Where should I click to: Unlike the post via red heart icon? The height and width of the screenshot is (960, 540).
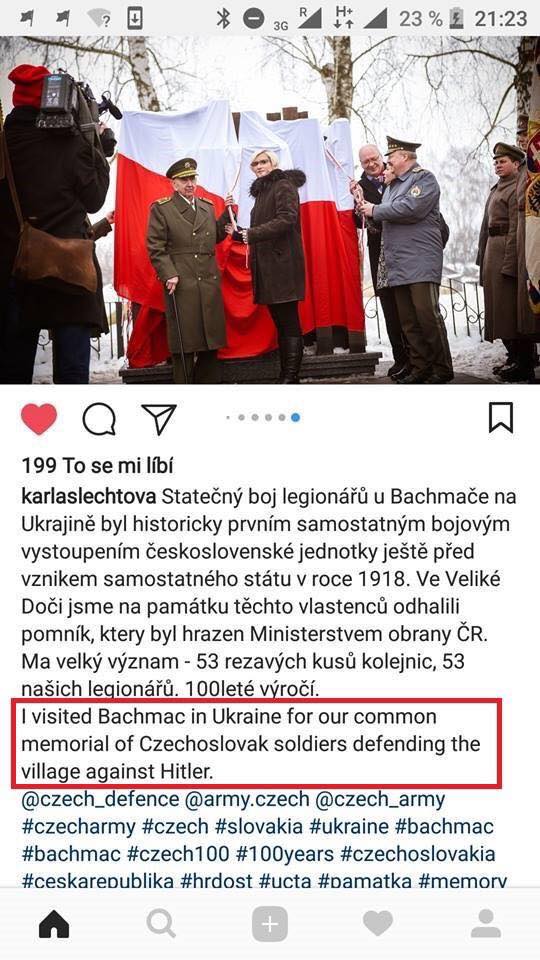pyautogui.click(x=39, y=419)
